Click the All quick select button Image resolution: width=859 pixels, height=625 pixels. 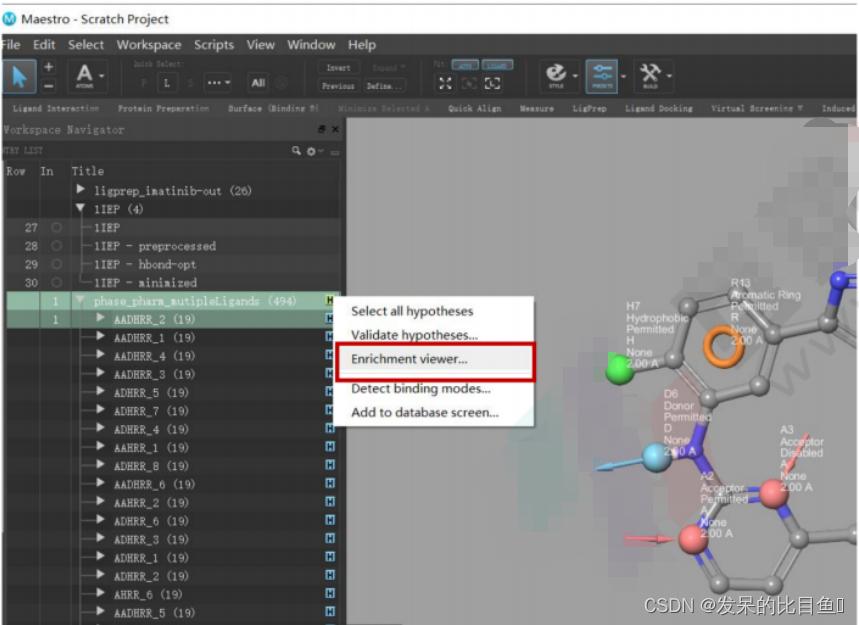point(258,83)
